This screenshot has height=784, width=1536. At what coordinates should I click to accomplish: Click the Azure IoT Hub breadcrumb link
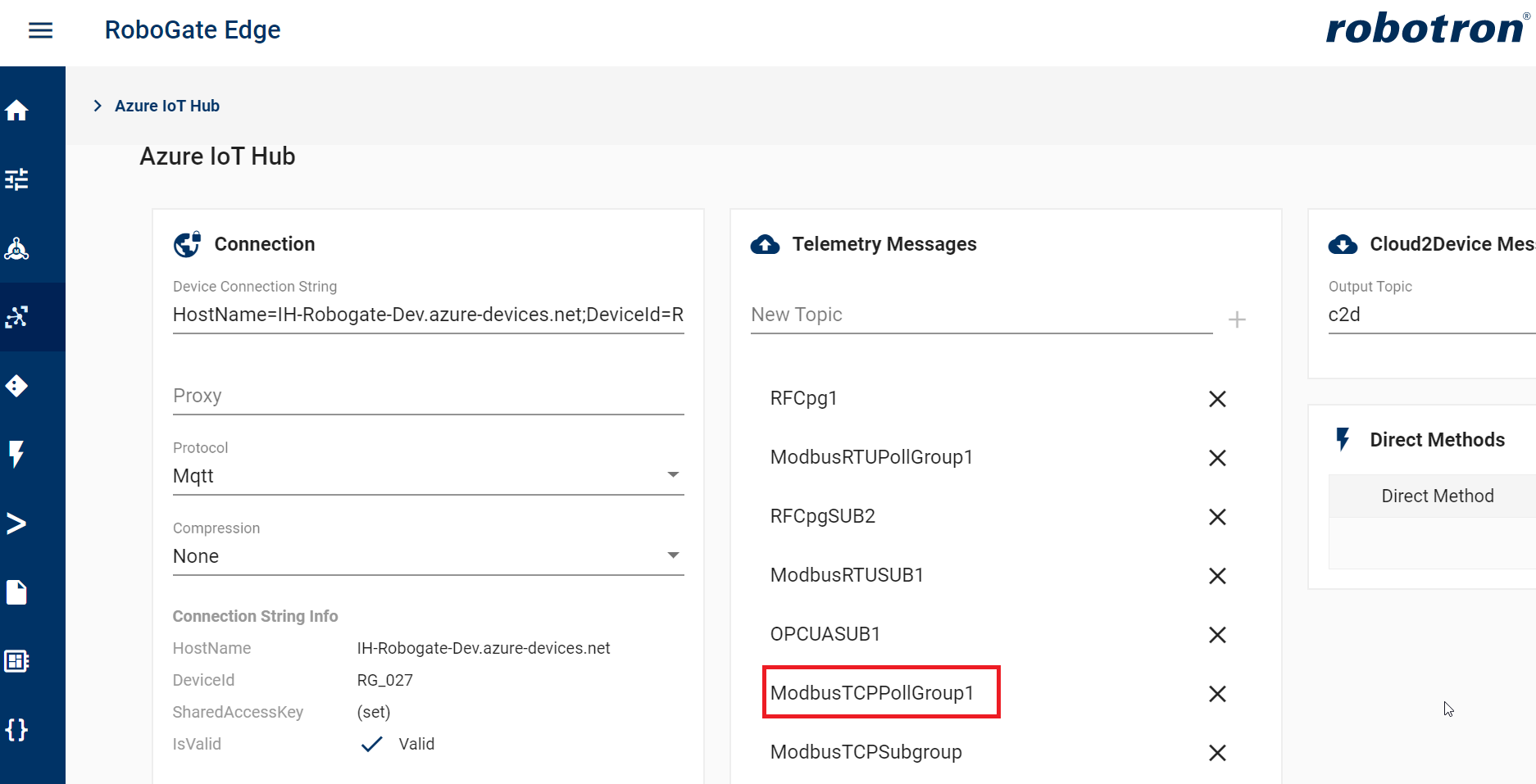pos(167,106)
